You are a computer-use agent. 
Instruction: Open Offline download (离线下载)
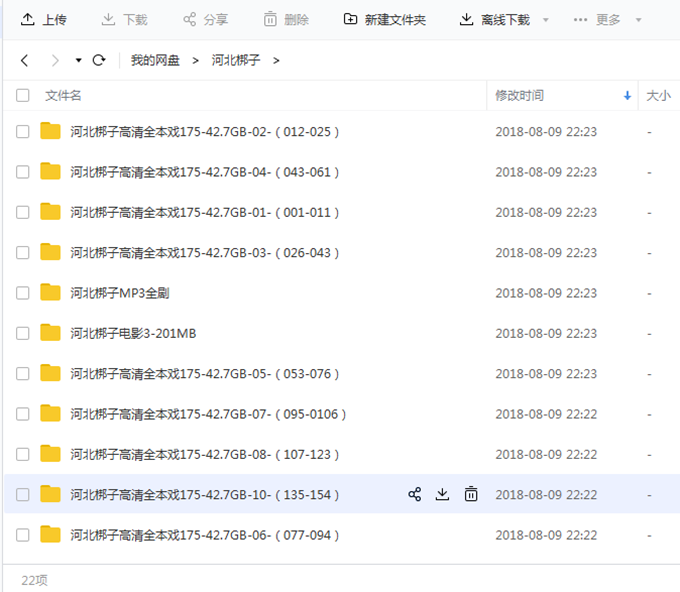pos(495,20)
